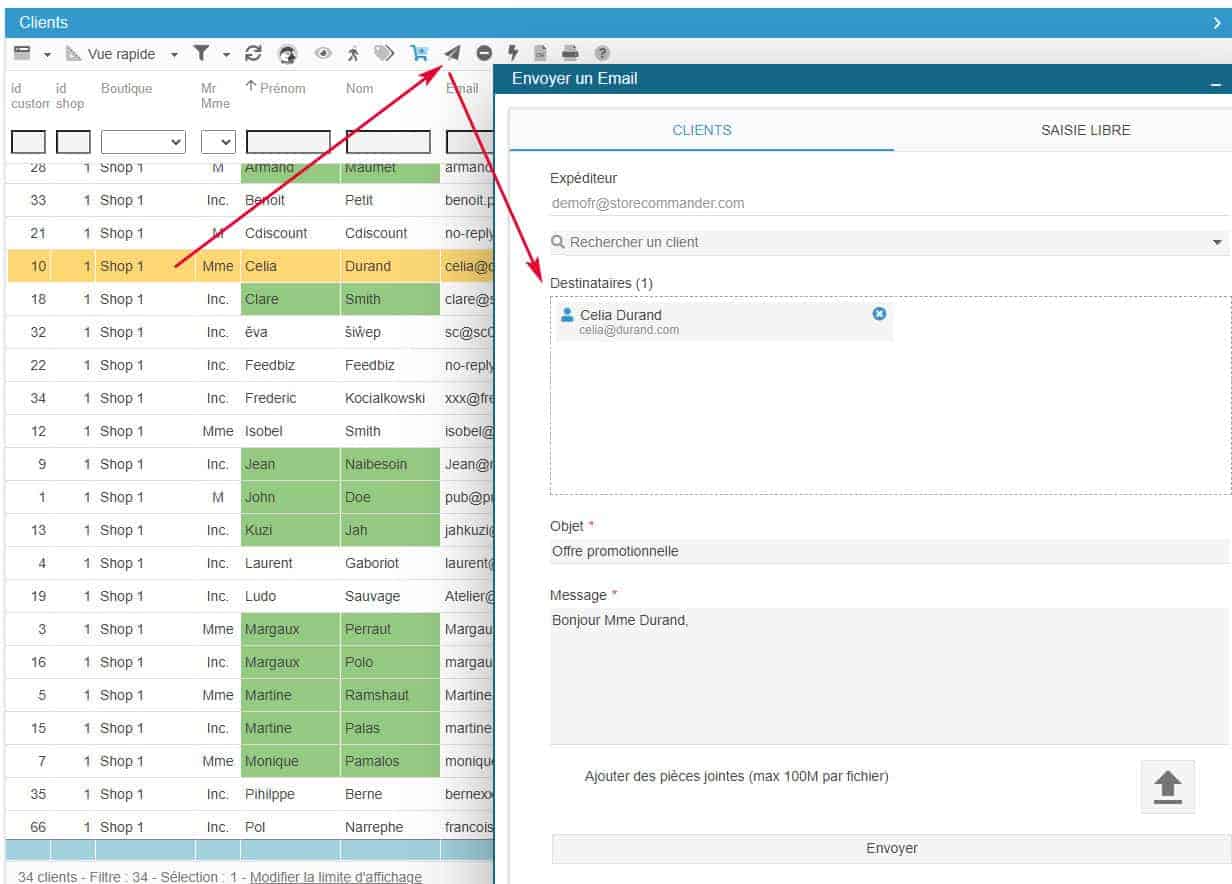Select the CLIENTS tab
Image resolution: width=1232 pixels, height=884 pixels.
pos(702,130)
